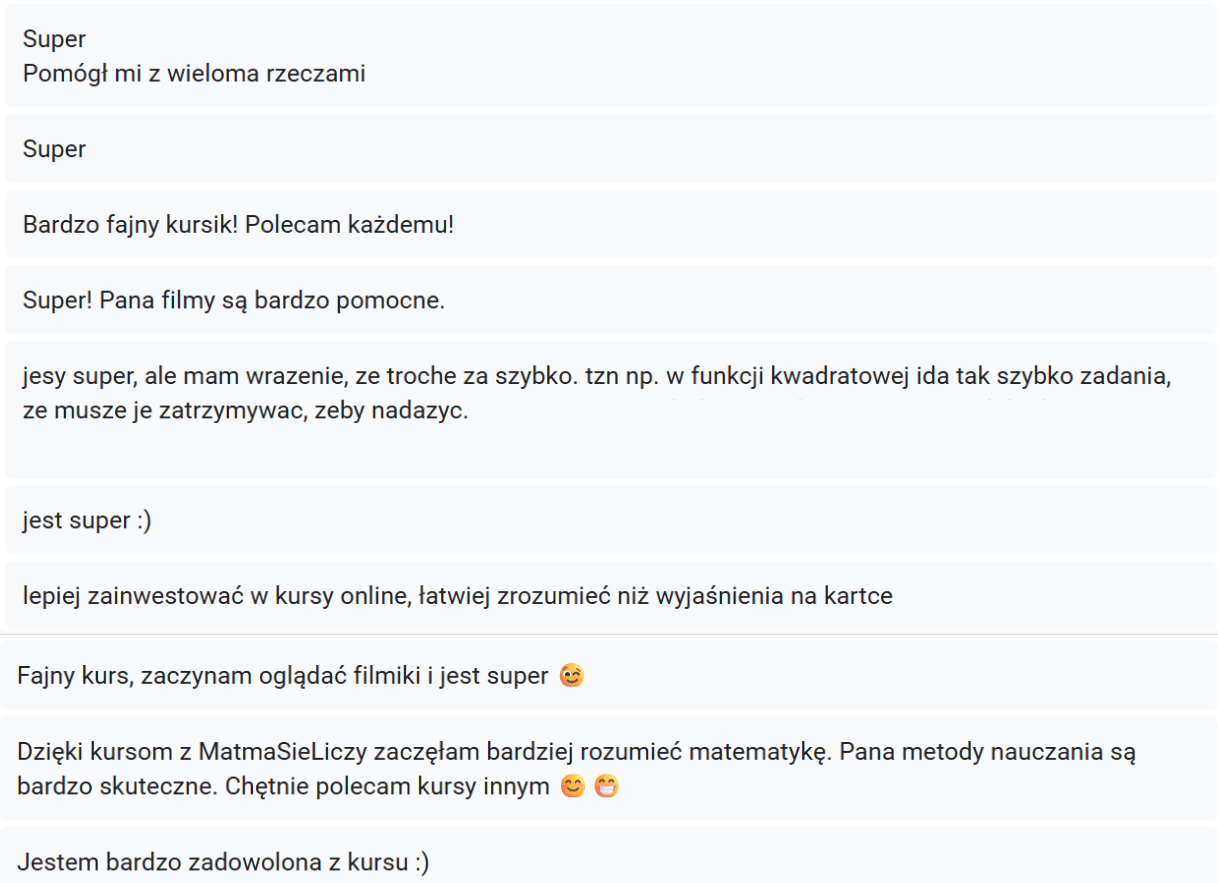Select the "Super! Pana filmy są bardzo pomocne." review

coord(233,300)
